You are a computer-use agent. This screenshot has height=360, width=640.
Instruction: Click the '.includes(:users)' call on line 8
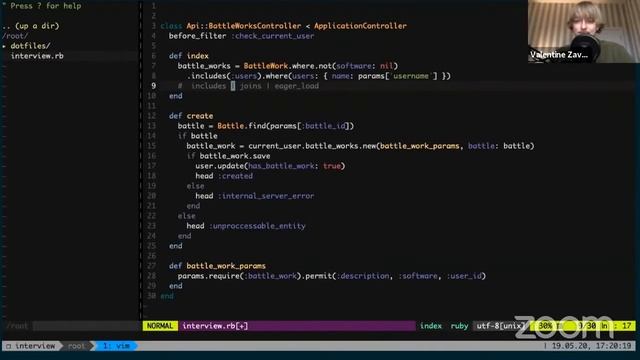pyautogui.click(x=224, y=76)
